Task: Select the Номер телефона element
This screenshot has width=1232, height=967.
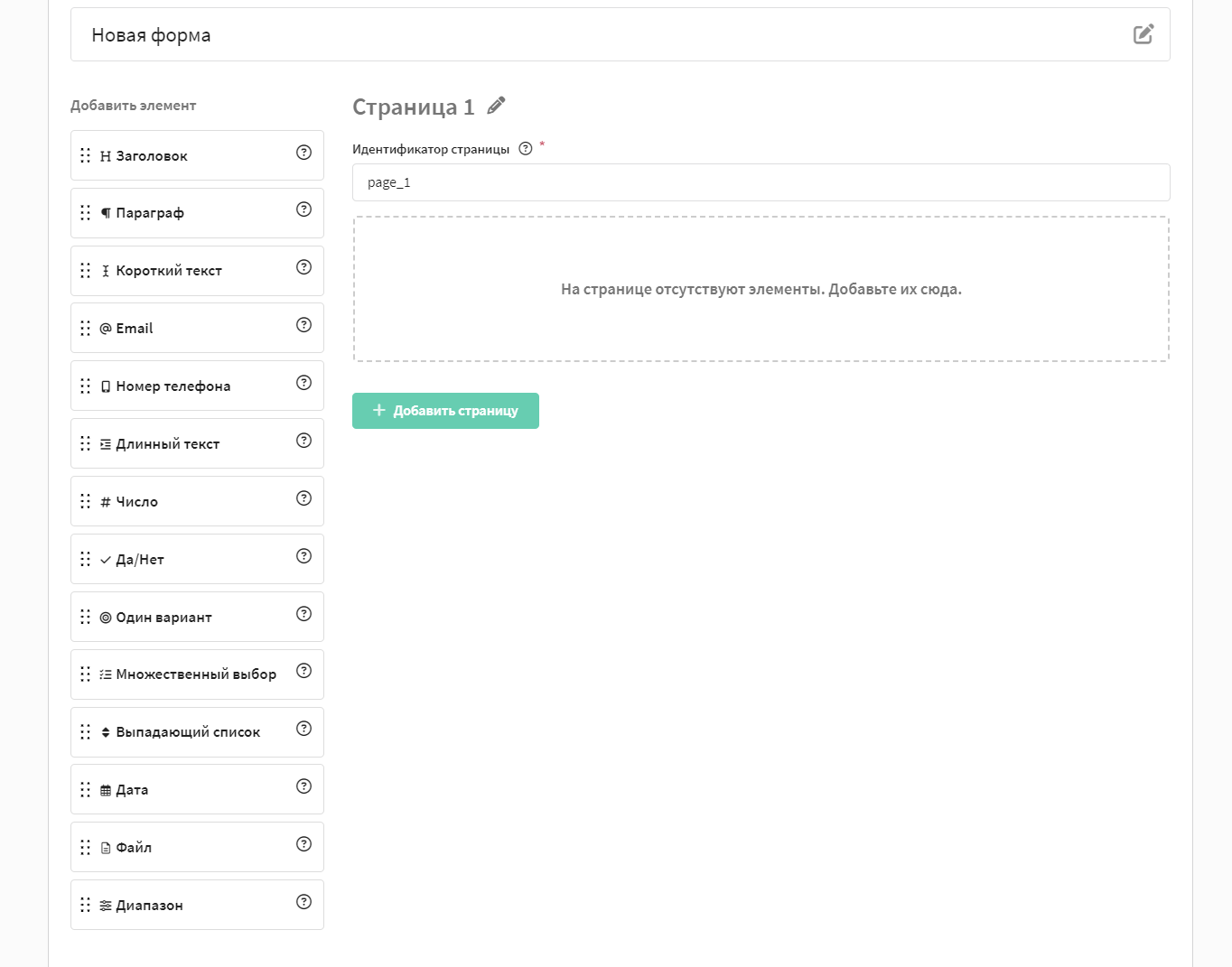Action: point(197,386)
